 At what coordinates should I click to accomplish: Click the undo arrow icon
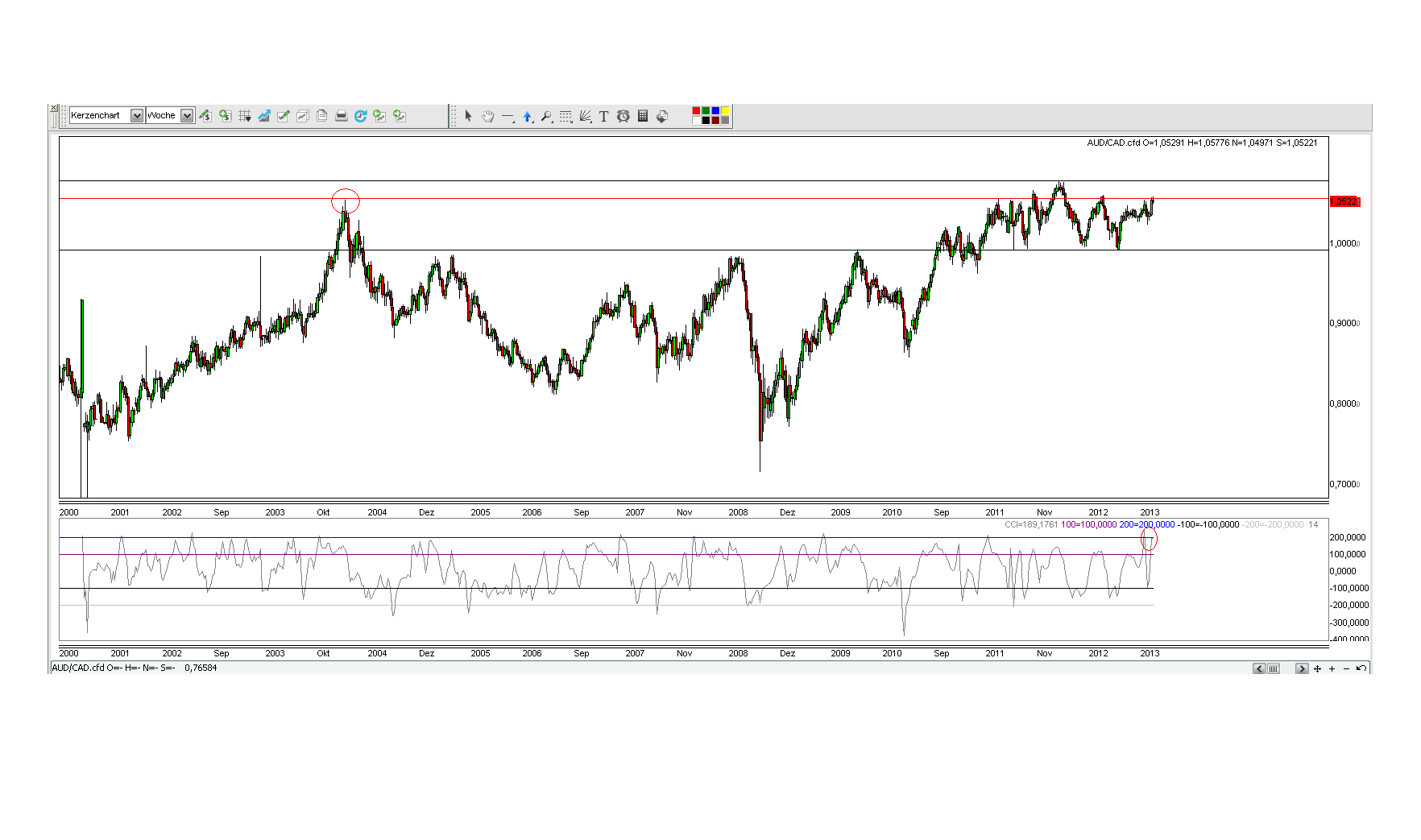tap(1361, 668)
